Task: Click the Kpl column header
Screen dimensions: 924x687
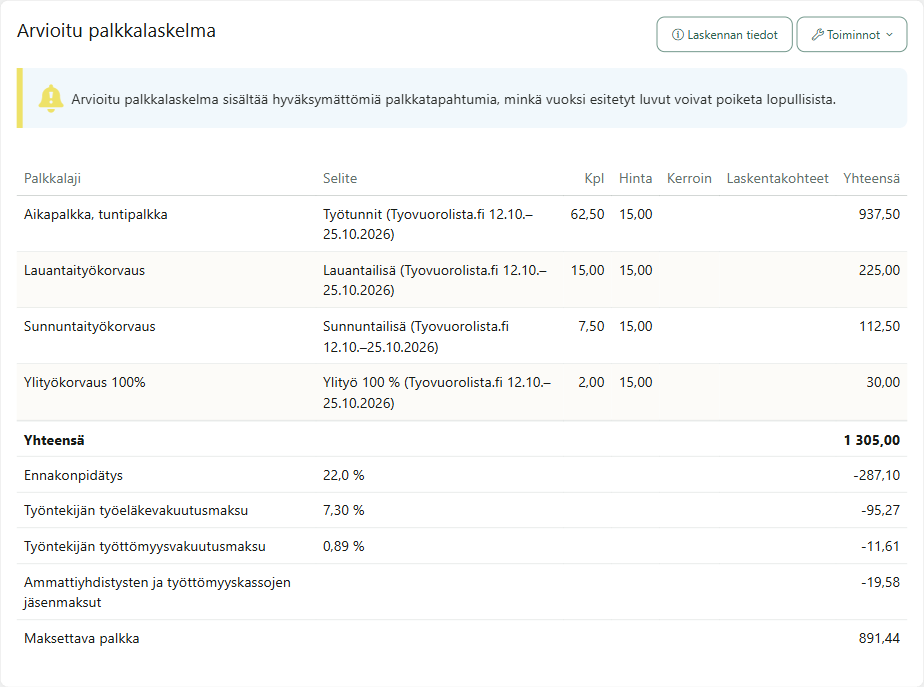Action: 594,179
